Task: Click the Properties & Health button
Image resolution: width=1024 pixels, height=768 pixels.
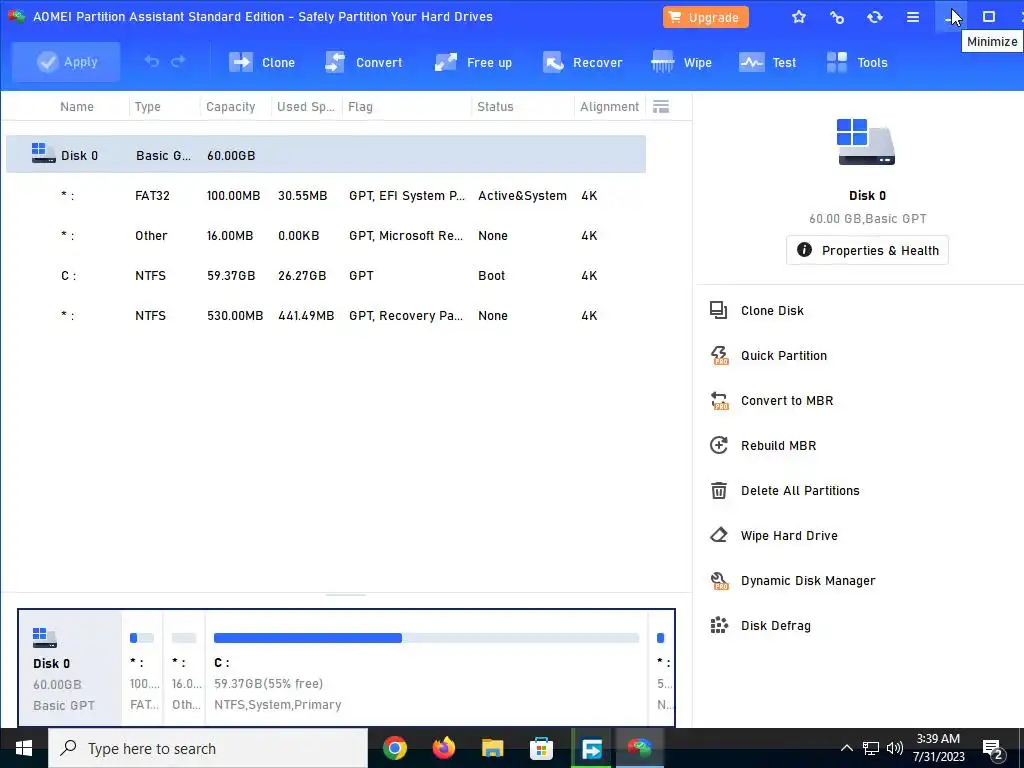Action: [x=867, y=250]
